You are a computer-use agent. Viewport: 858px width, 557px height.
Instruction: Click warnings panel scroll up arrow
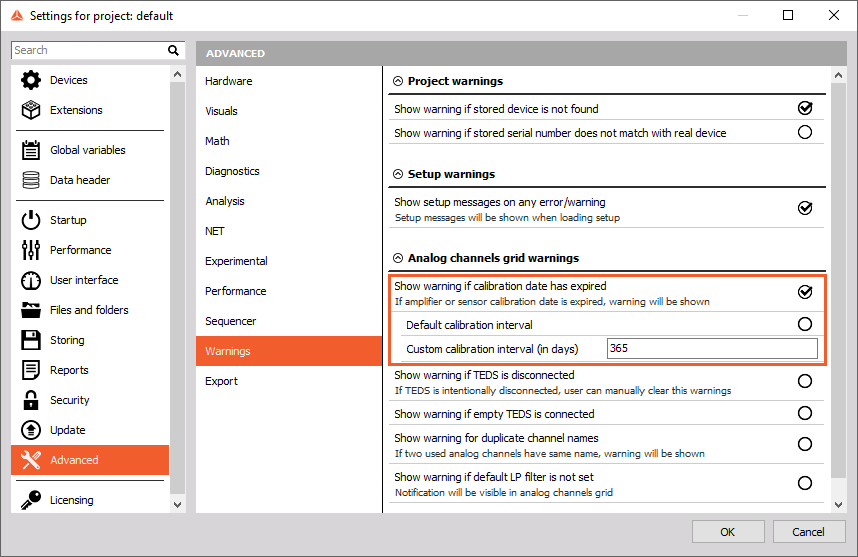click(838, 76)
